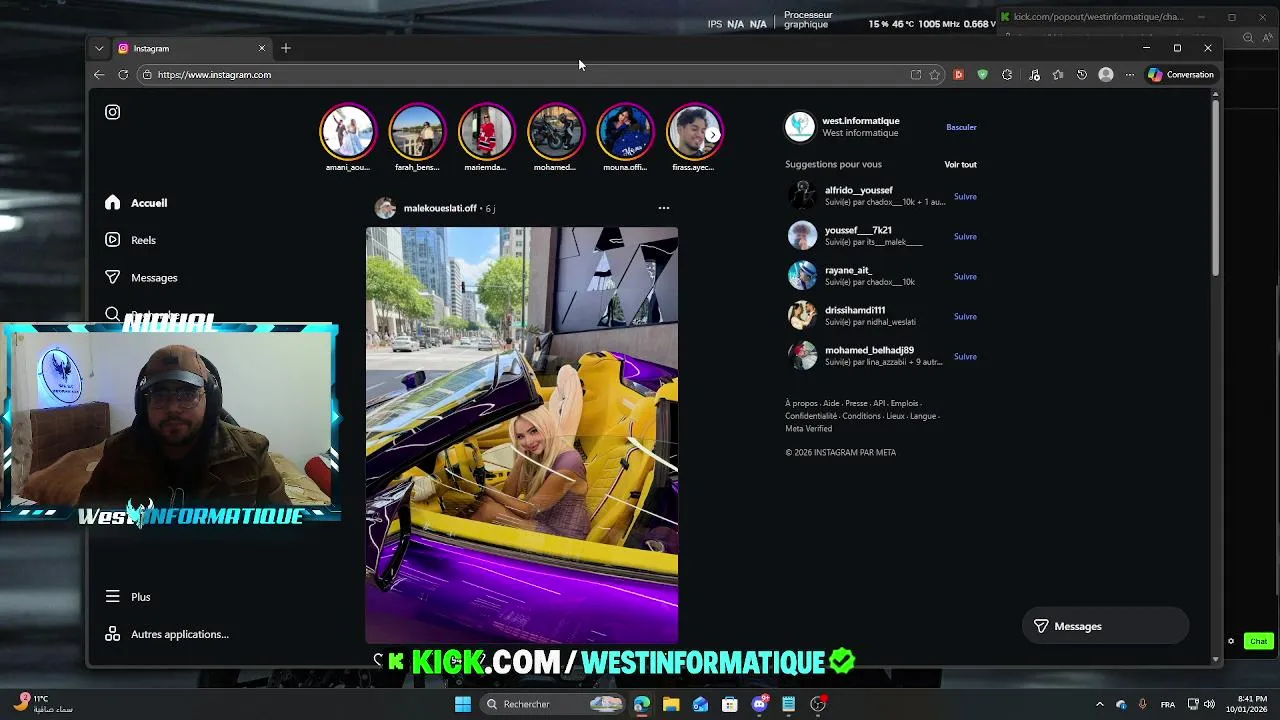This screenshot has width=1280, height=720.
Task: Click FRA language indicator
Action: (x=1168, y=704)
